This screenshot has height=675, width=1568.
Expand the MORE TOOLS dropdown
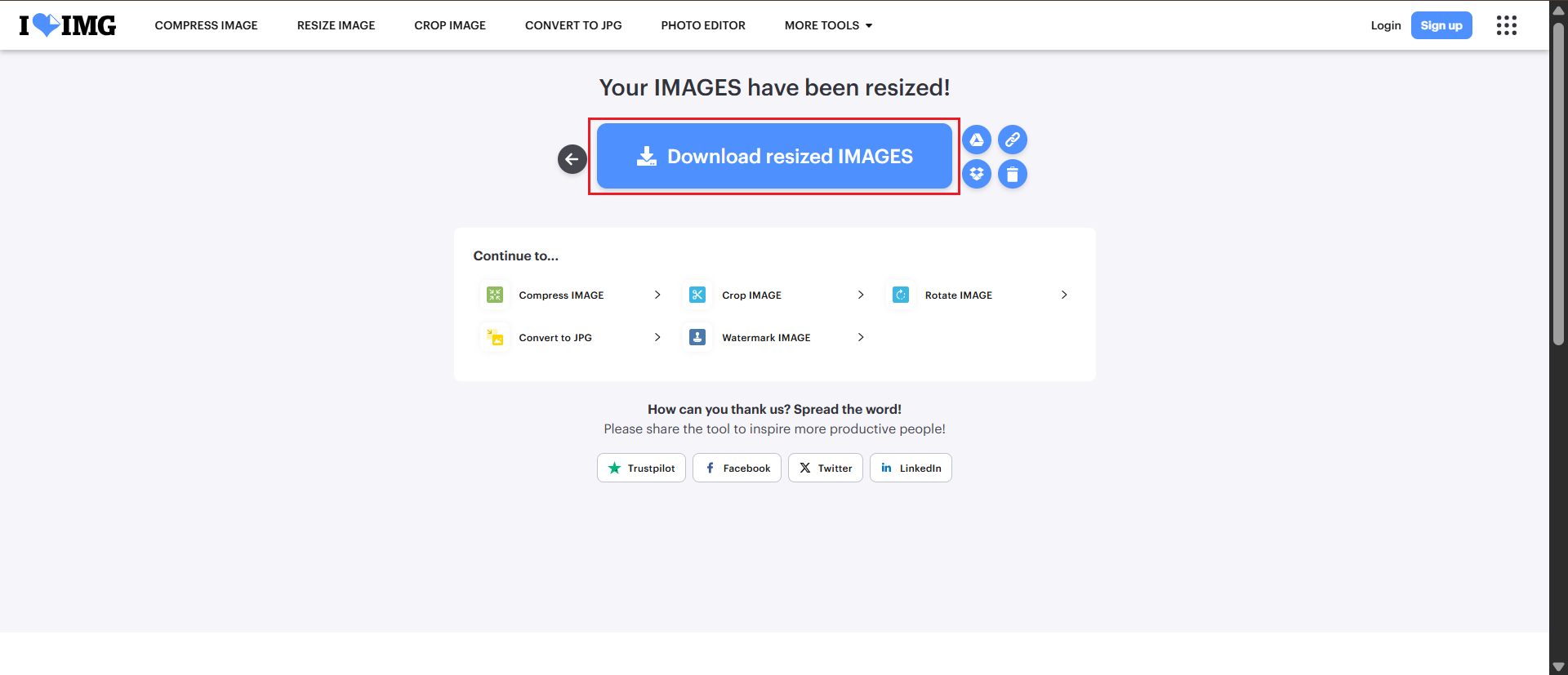[x=828, y=25]
